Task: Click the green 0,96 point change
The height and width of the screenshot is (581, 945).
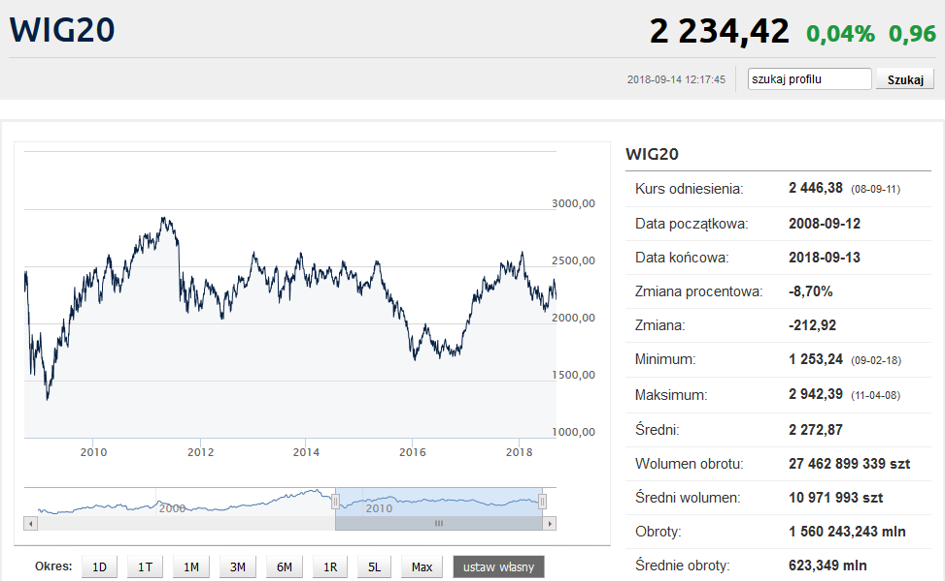Action: 912,34
